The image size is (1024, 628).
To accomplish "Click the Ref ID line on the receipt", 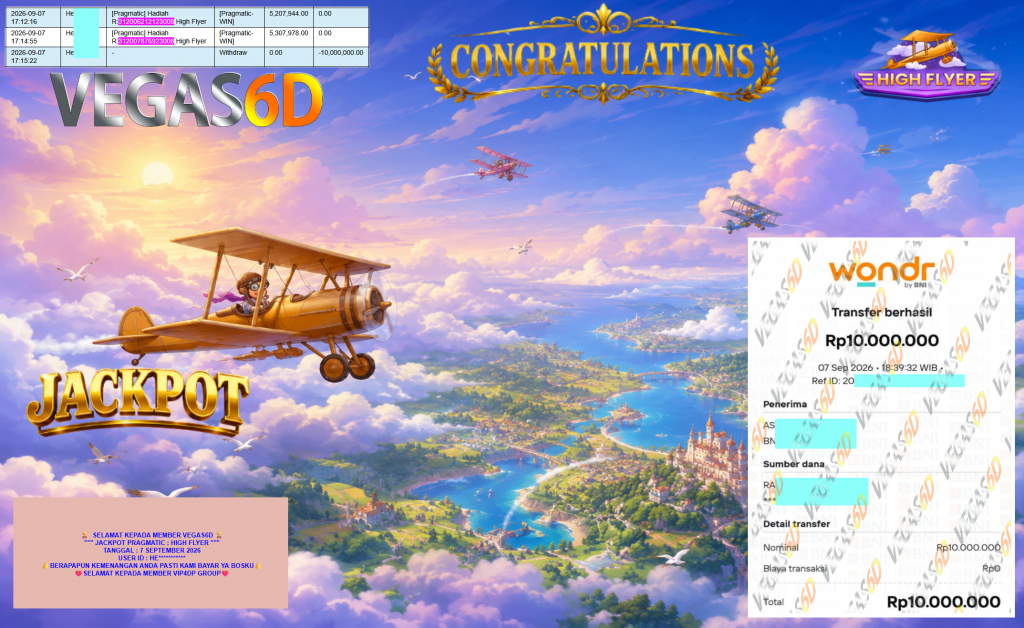I will point(888,381).
